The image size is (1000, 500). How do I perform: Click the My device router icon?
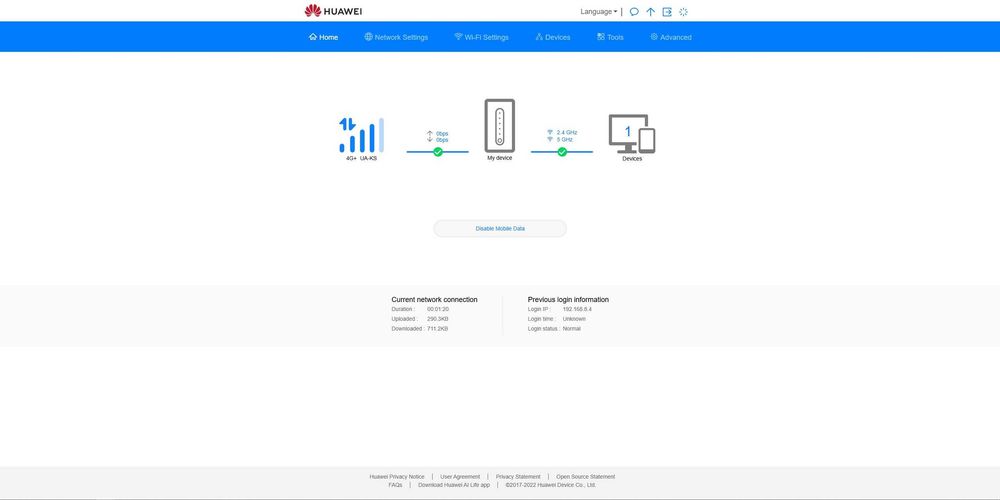coord(499,126)
